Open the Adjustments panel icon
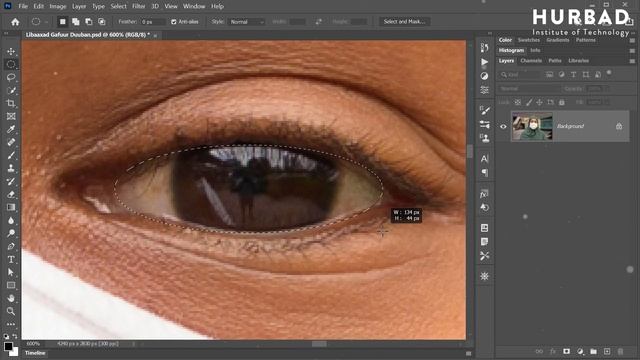Viewport: 640px width, 360px height. [484, 76]
